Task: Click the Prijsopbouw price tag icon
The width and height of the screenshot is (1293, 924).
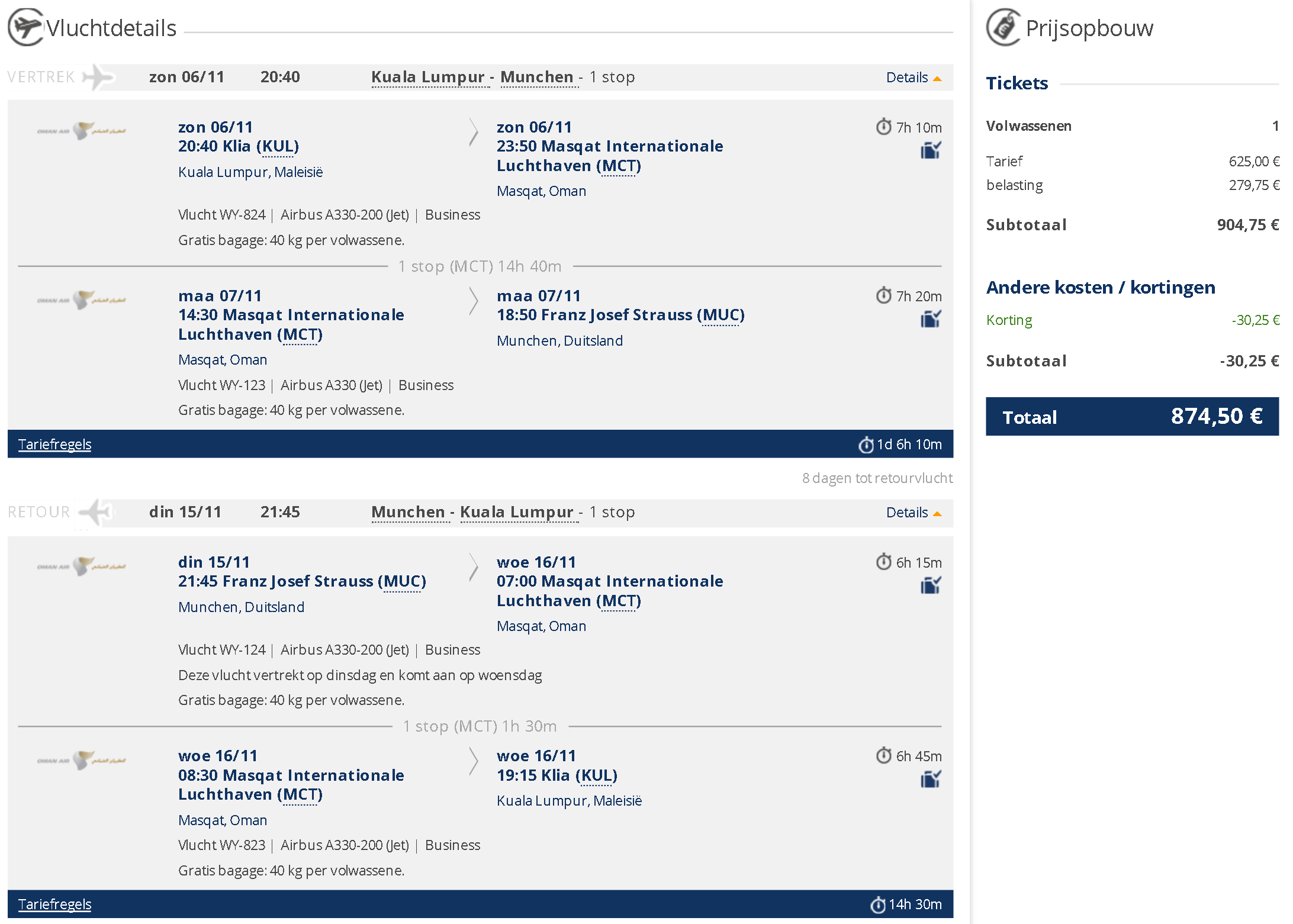Action: tap(1003, 27)
